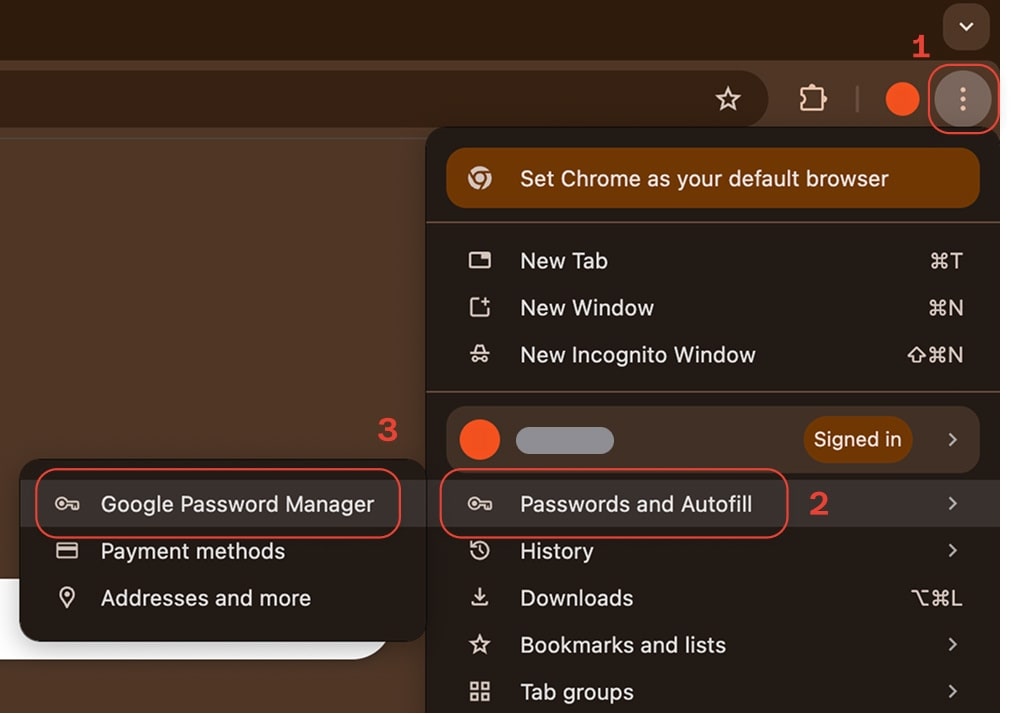1011x714 pixels.
Task: Open Passwords and Autofill submenu
Action: 712,504
